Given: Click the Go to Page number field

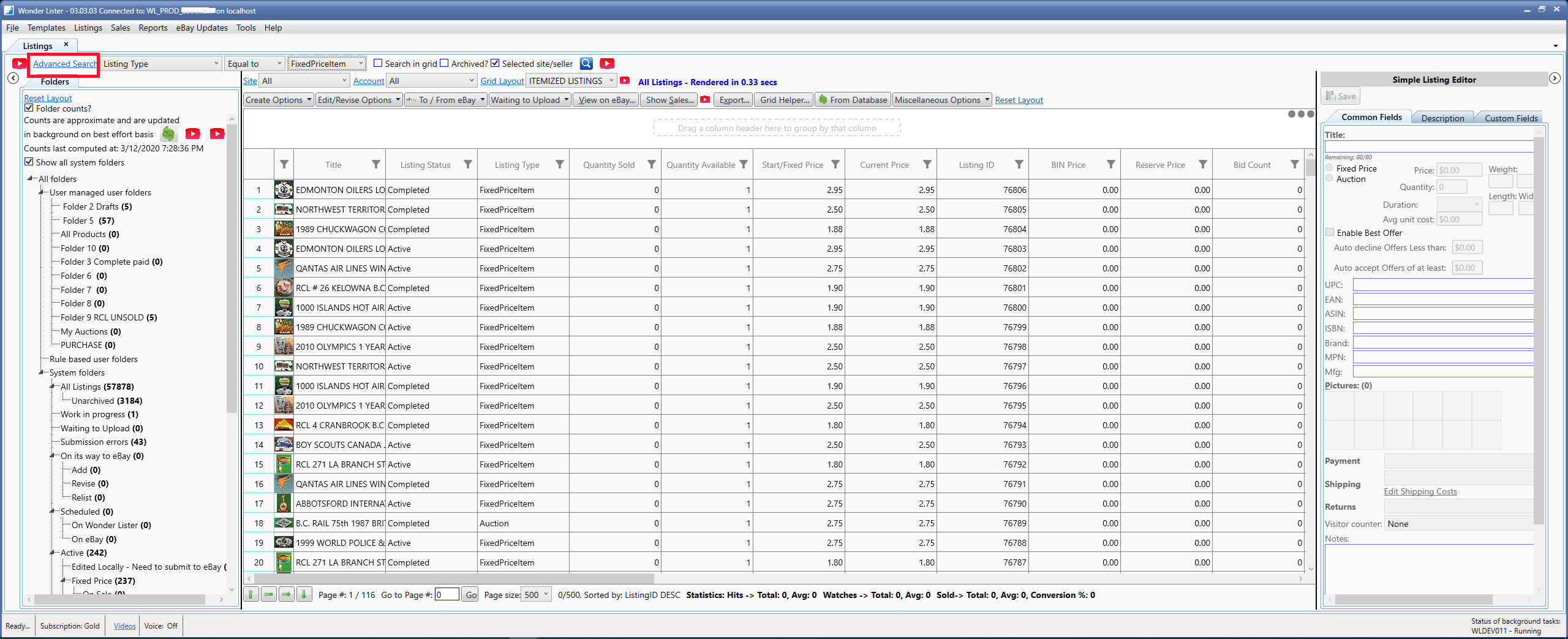Looking at the screenshot, I should click(447, 594).
